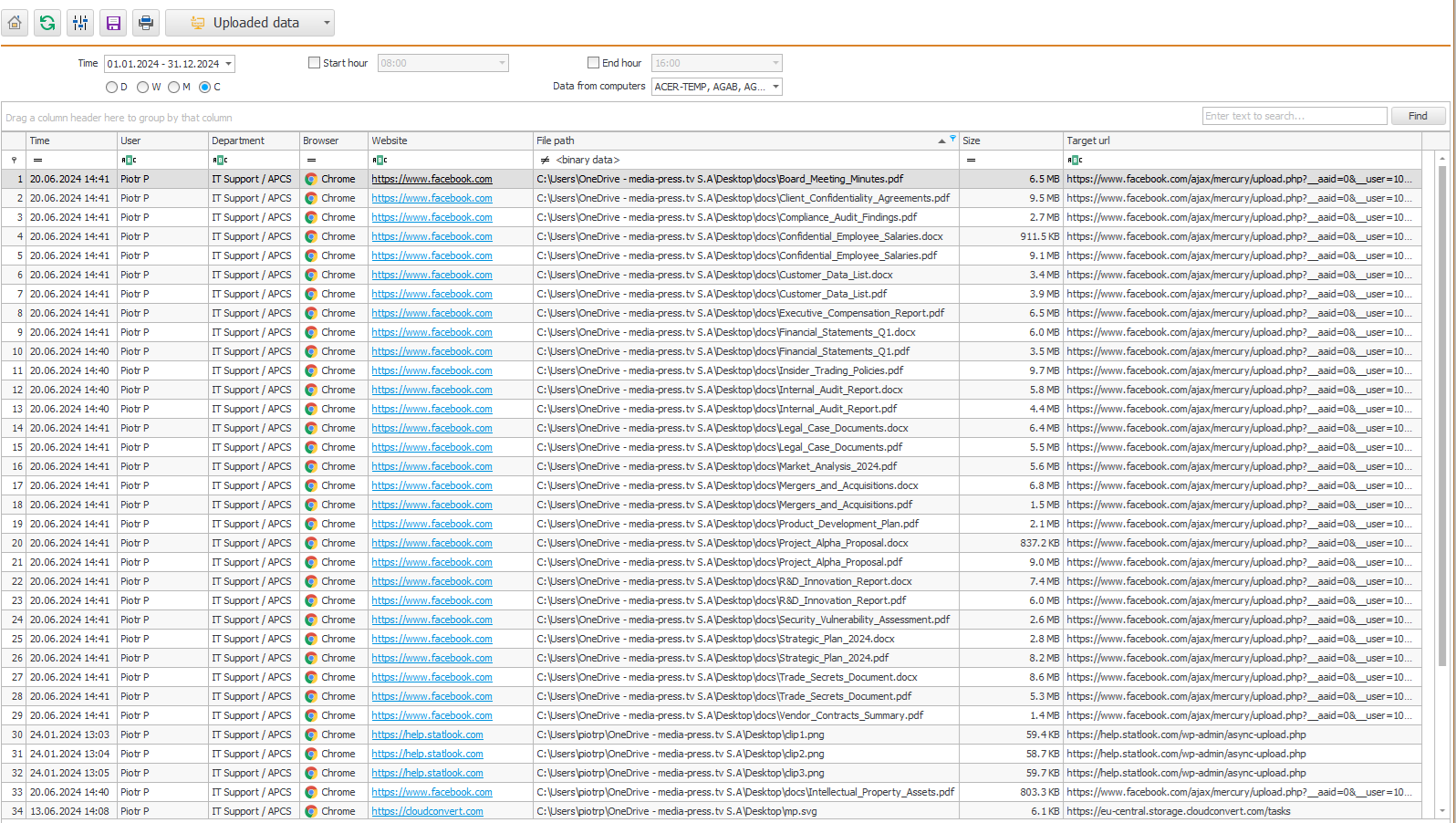Viewport: 1456px width, 823px height.
Task: Select the D period radio button
Action: 111,88
